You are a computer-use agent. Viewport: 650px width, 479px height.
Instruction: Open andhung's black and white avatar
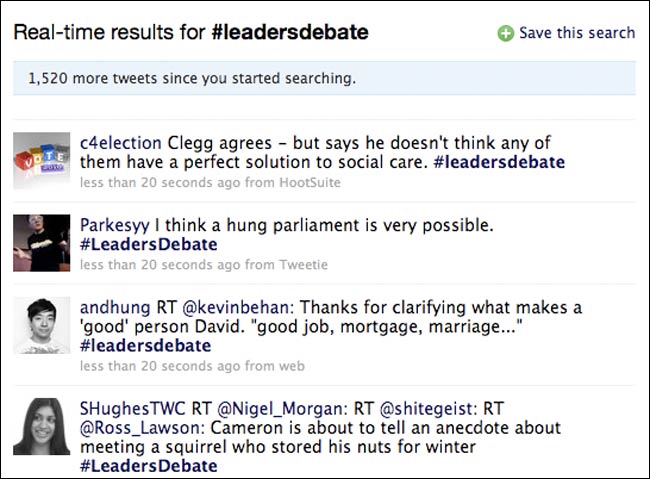coord(41,325)
